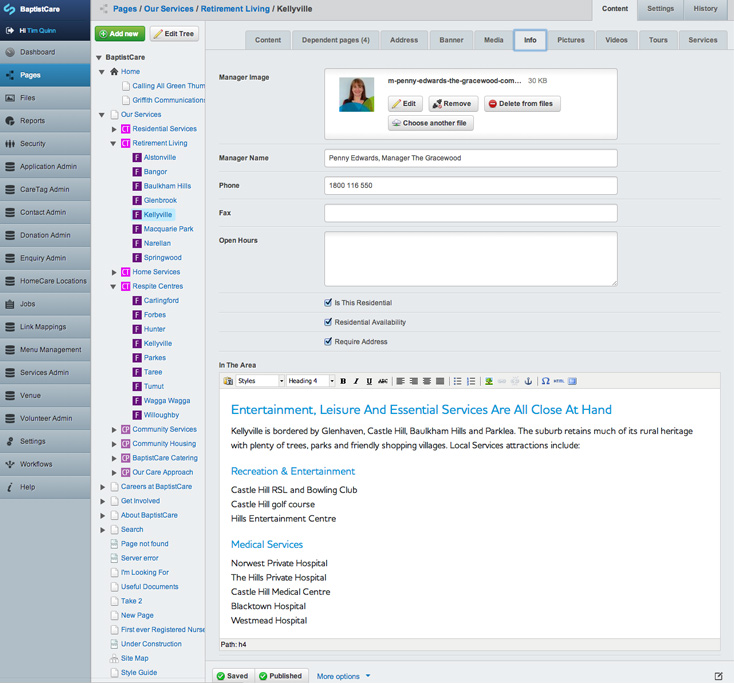
Task: Open the Styles dropdown
Action: [260, 381]
